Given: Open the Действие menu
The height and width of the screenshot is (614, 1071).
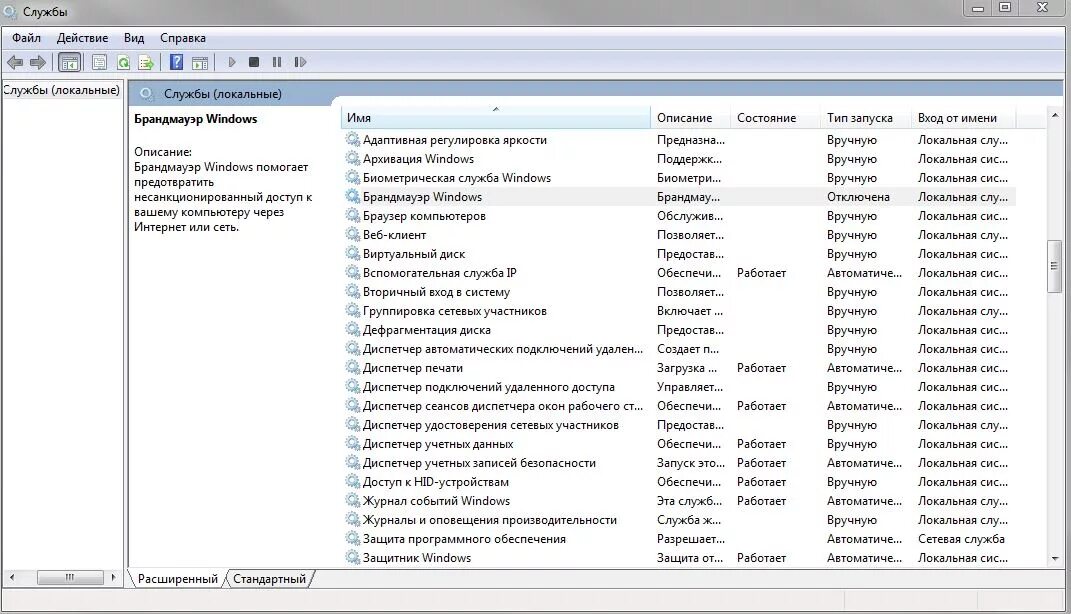Looking at the screenshot, I should pyautogui.click(x=82, y=38).
